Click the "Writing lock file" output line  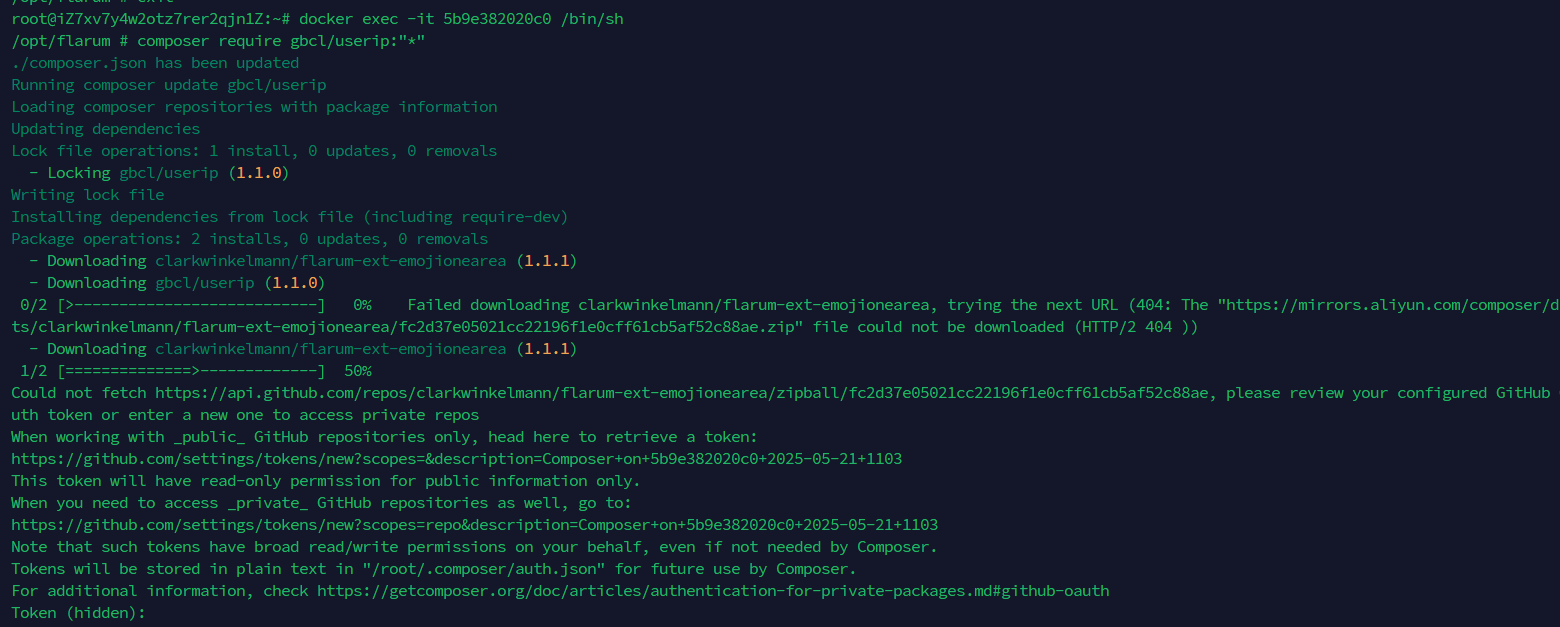[x=88, y=195]
